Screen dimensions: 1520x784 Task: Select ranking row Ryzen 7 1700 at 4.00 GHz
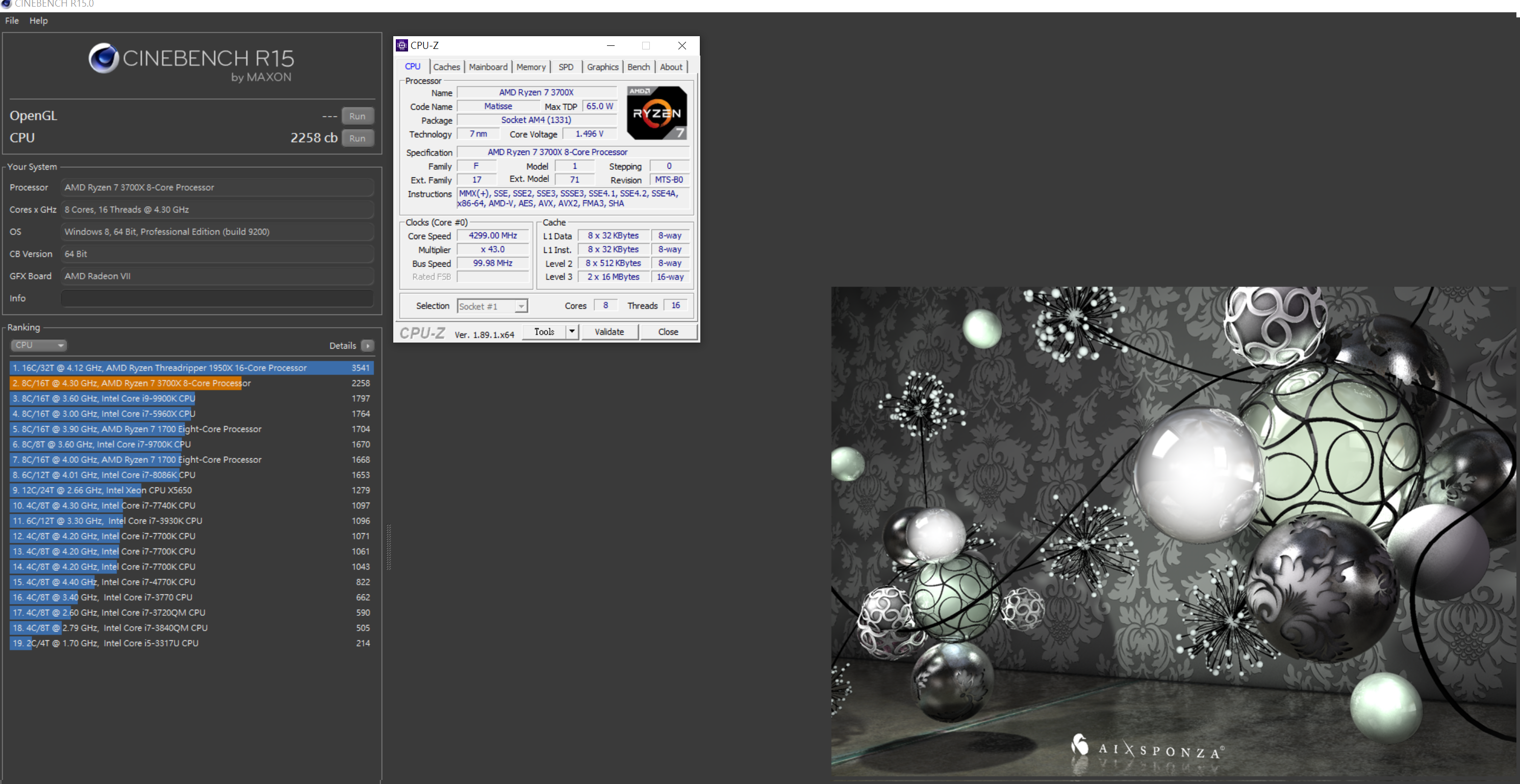pos(191,460)
